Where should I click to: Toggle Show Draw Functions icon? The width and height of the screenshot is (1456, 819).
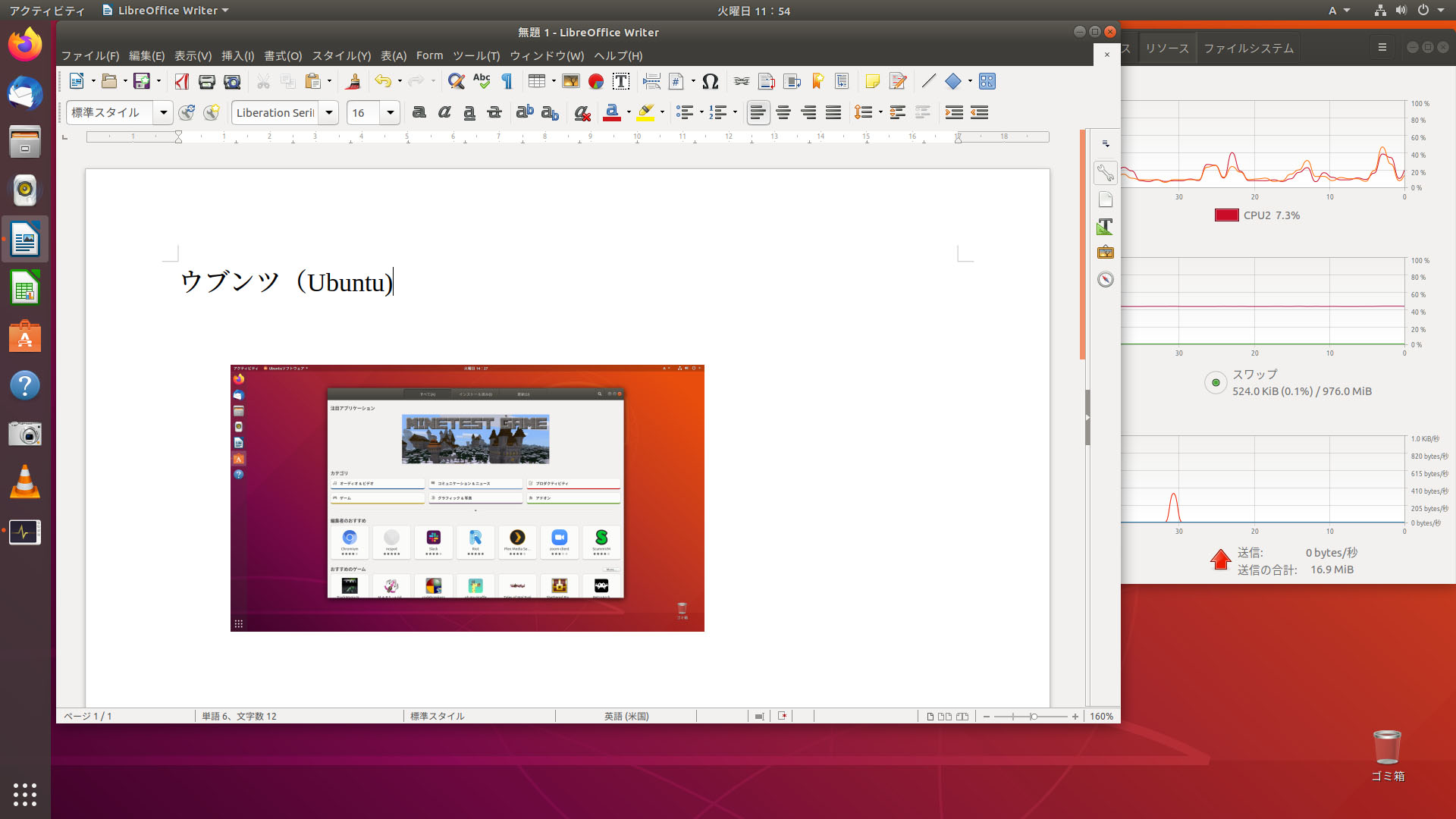point(987,81)
